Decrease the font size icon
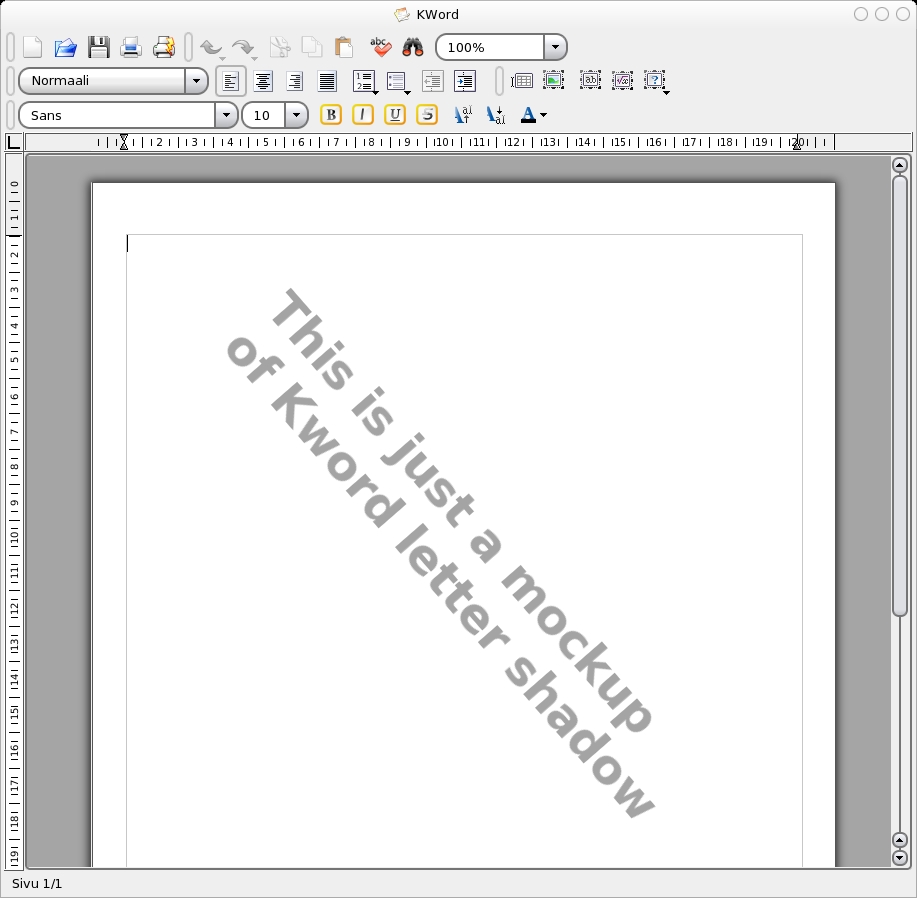Viewport: 917px width, 898px height. click(496, 115)
